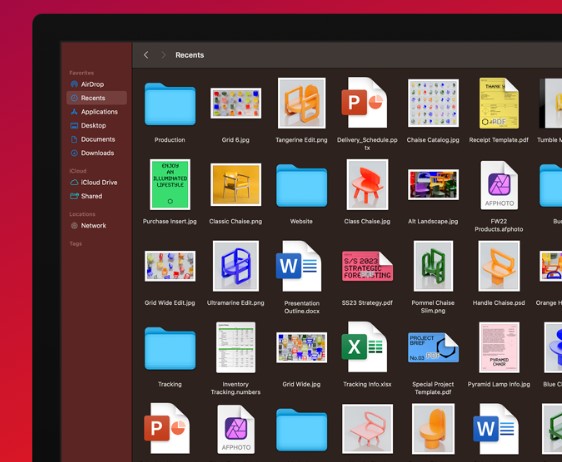The image size is (562, 462).
Task: Select the Presentation Outline.docx Word icon
Action: tap(299, 266)
